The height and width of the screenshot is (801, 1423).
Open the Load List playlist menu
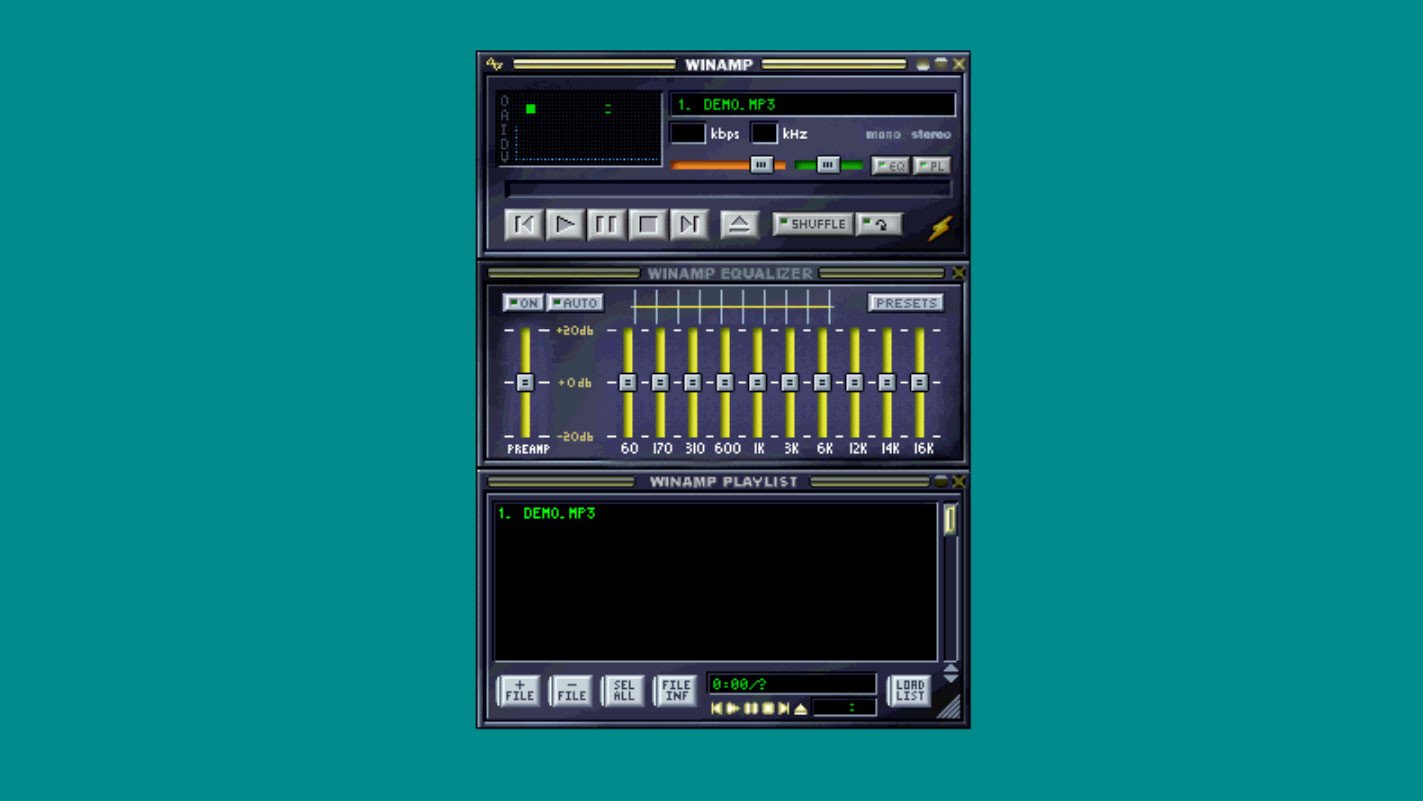coord(909,691)
